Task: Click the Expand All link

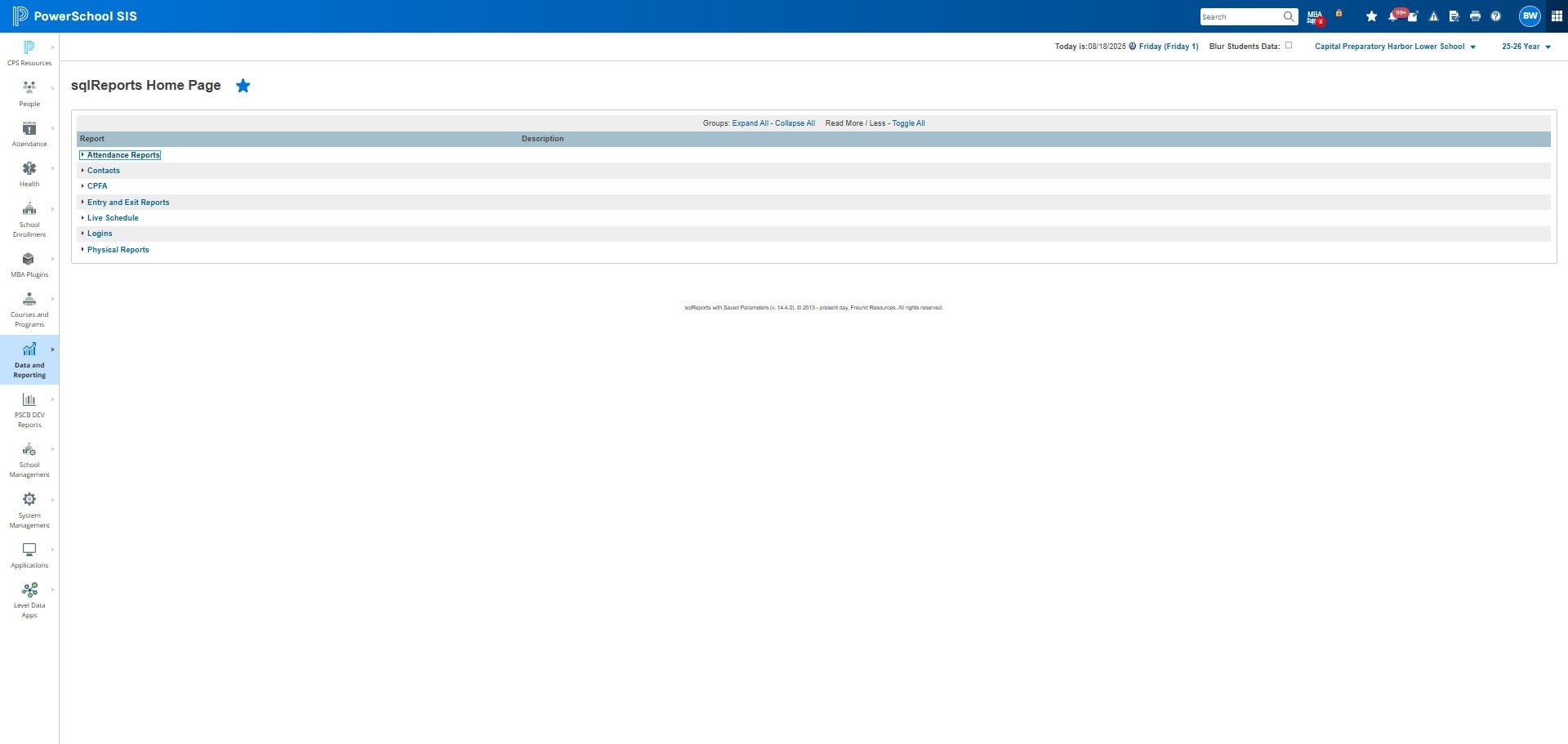Action: pos(750,123)
